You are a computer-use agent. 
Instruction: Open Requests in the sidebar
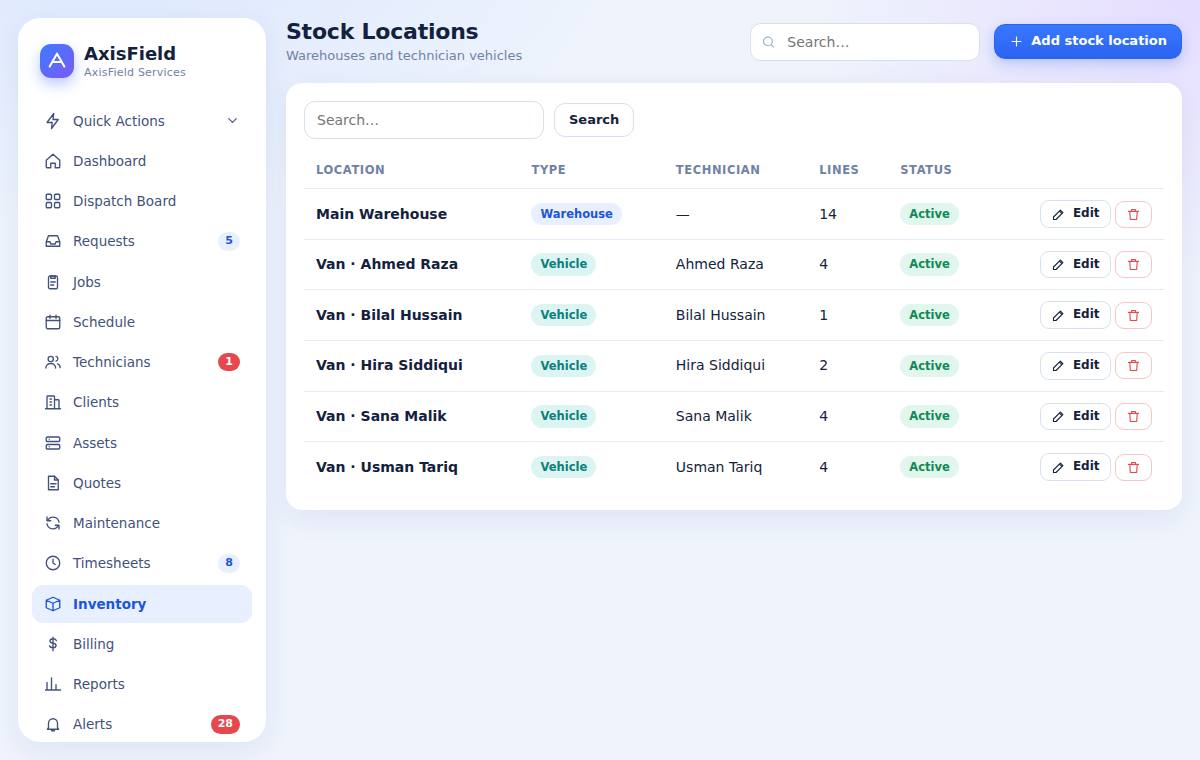pos(142,241)
